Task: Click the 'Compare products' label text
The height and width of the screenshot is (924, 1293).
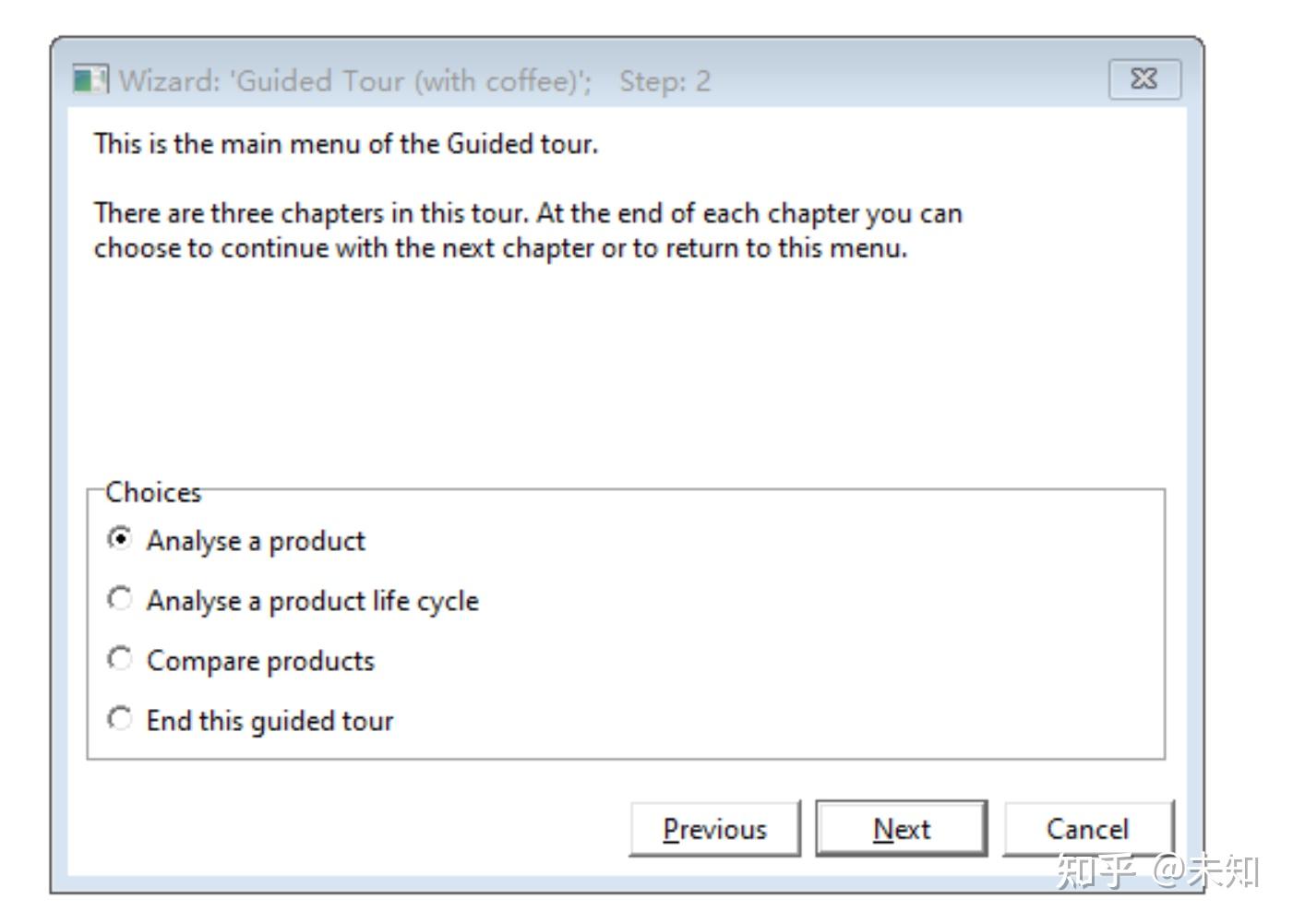Action: [260, 661]
